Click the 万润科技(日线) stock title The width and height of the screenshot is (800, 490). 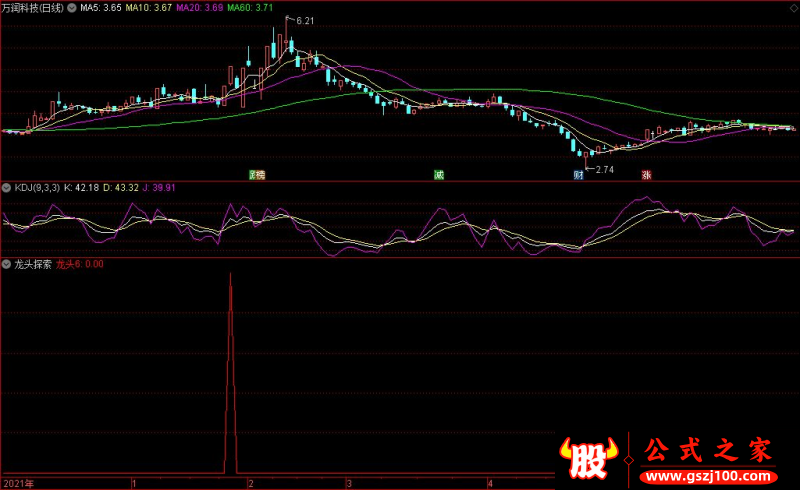(x=33, y=8)
